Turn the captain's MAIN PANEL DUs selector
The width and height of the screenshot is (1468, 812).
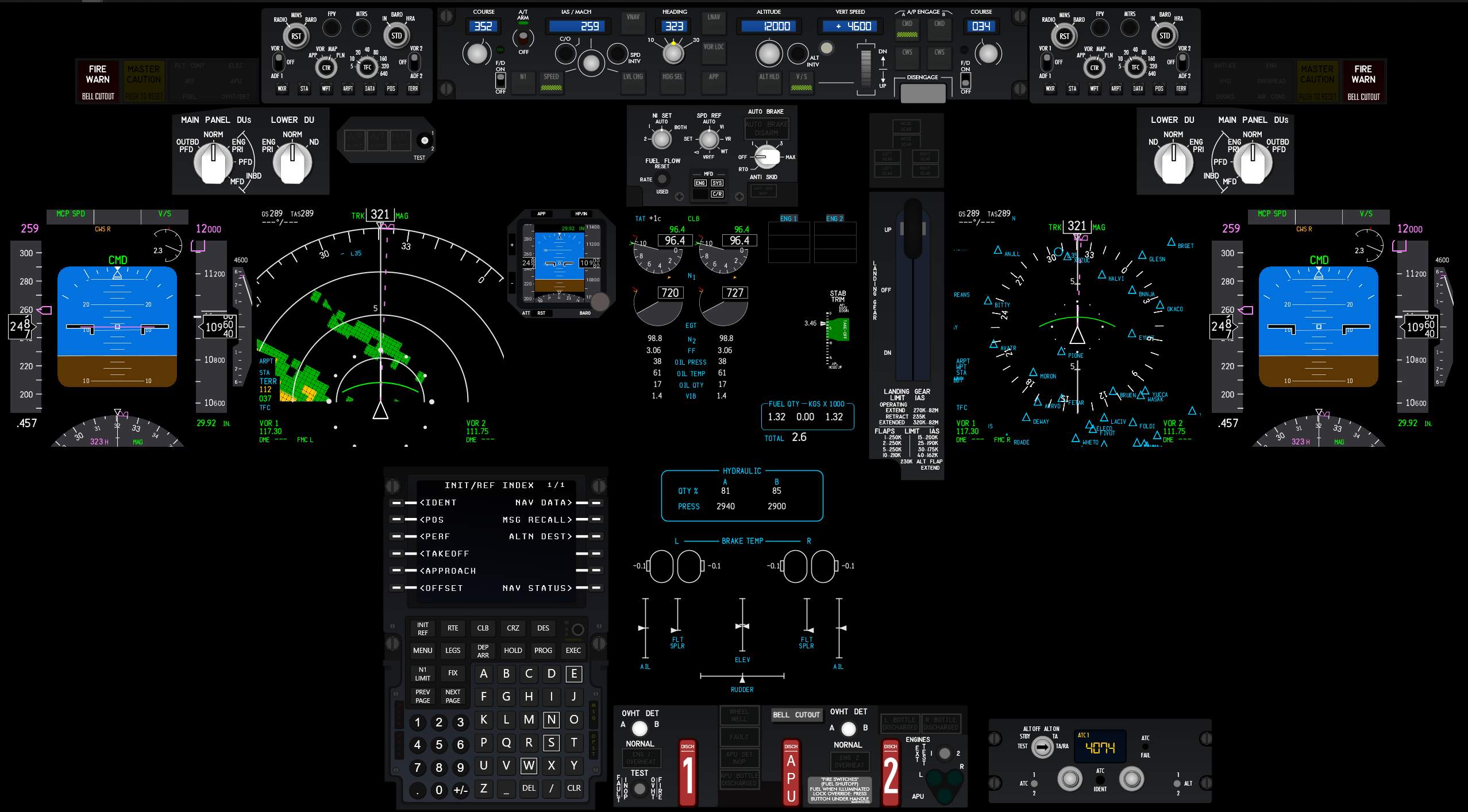(x=213, y=163)
